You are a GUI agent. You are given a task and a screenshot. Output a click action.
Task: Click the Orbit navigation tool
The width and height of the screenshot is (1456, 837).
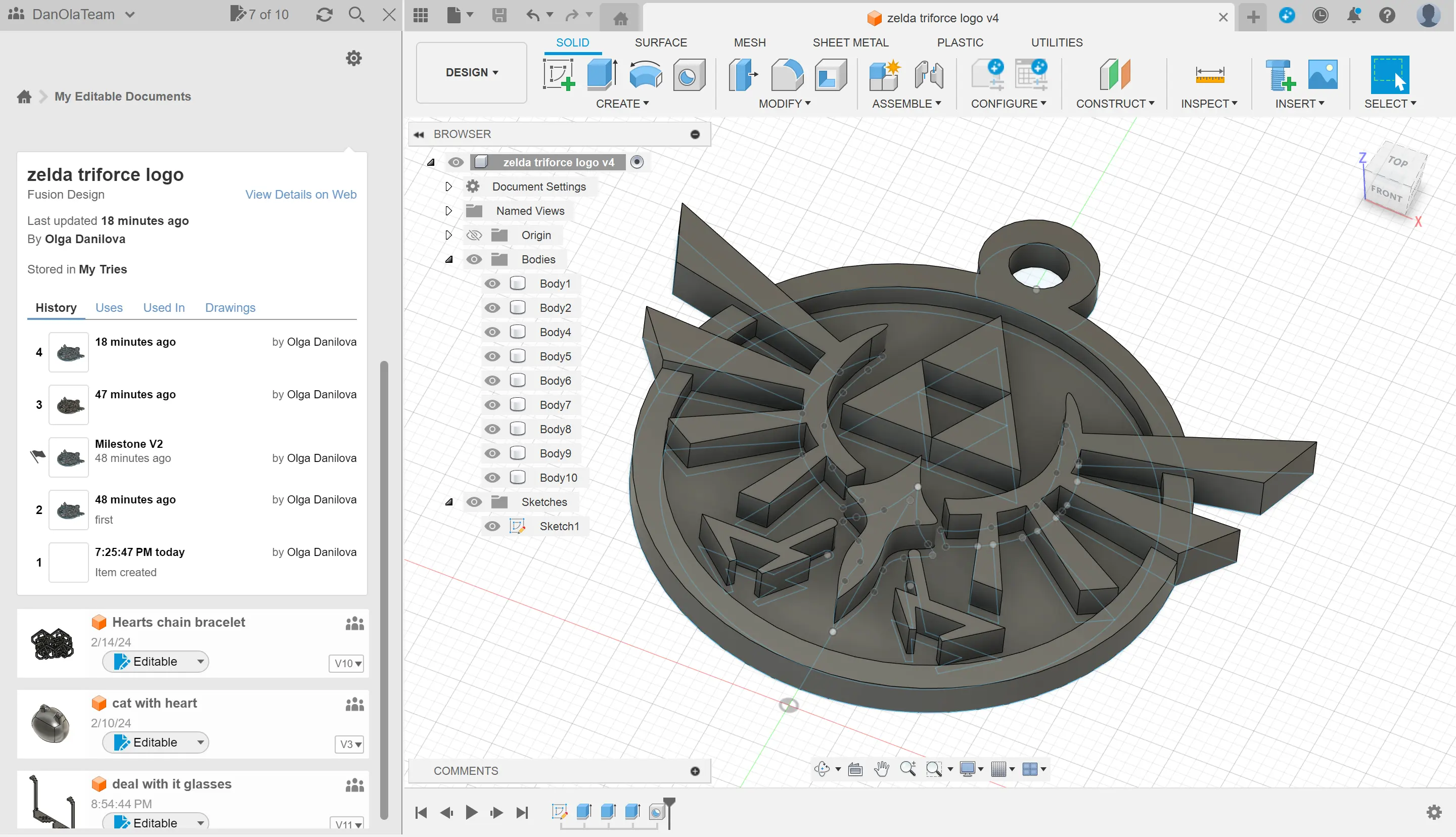(x=822, y=769)
